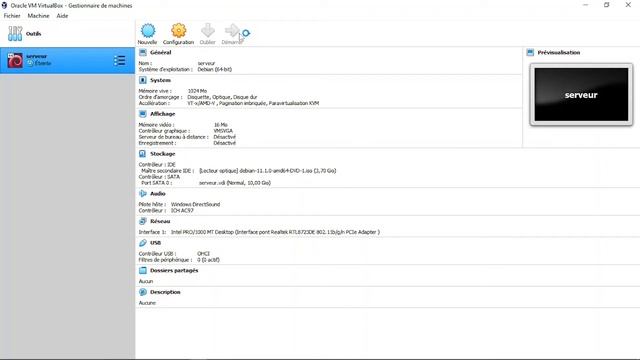
Task: Open the Machine menu
Action: tap(38, 16)
